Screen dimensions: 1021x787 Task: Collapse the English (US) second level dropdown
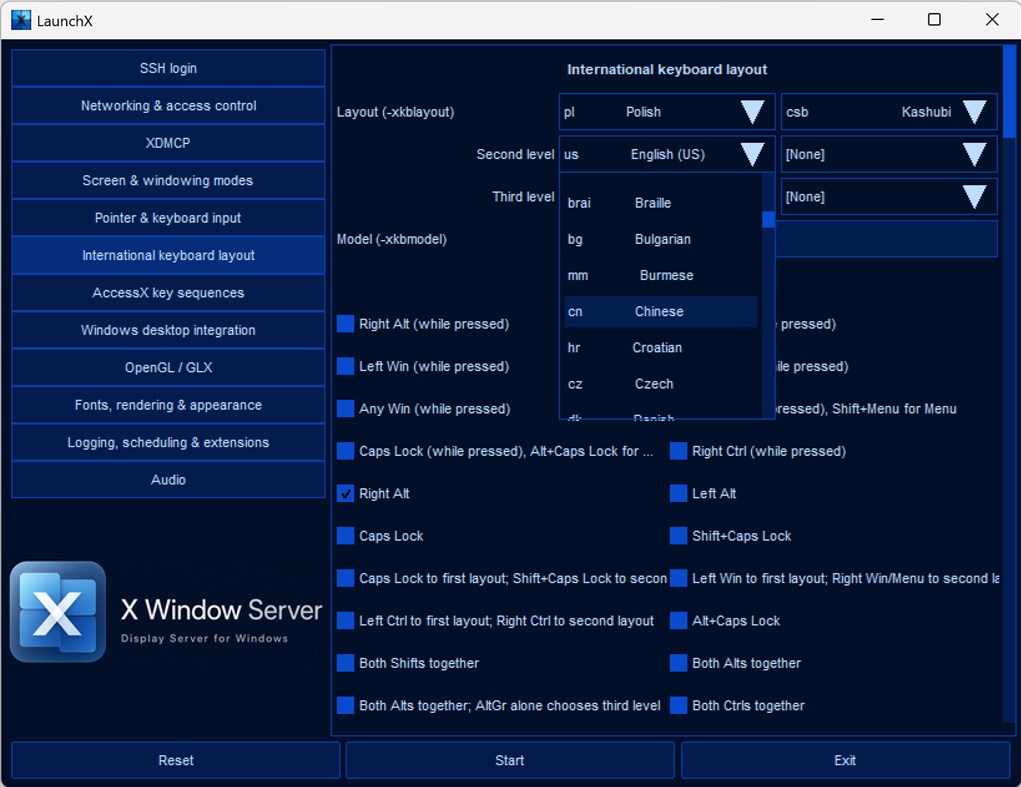tap(667, 154)
